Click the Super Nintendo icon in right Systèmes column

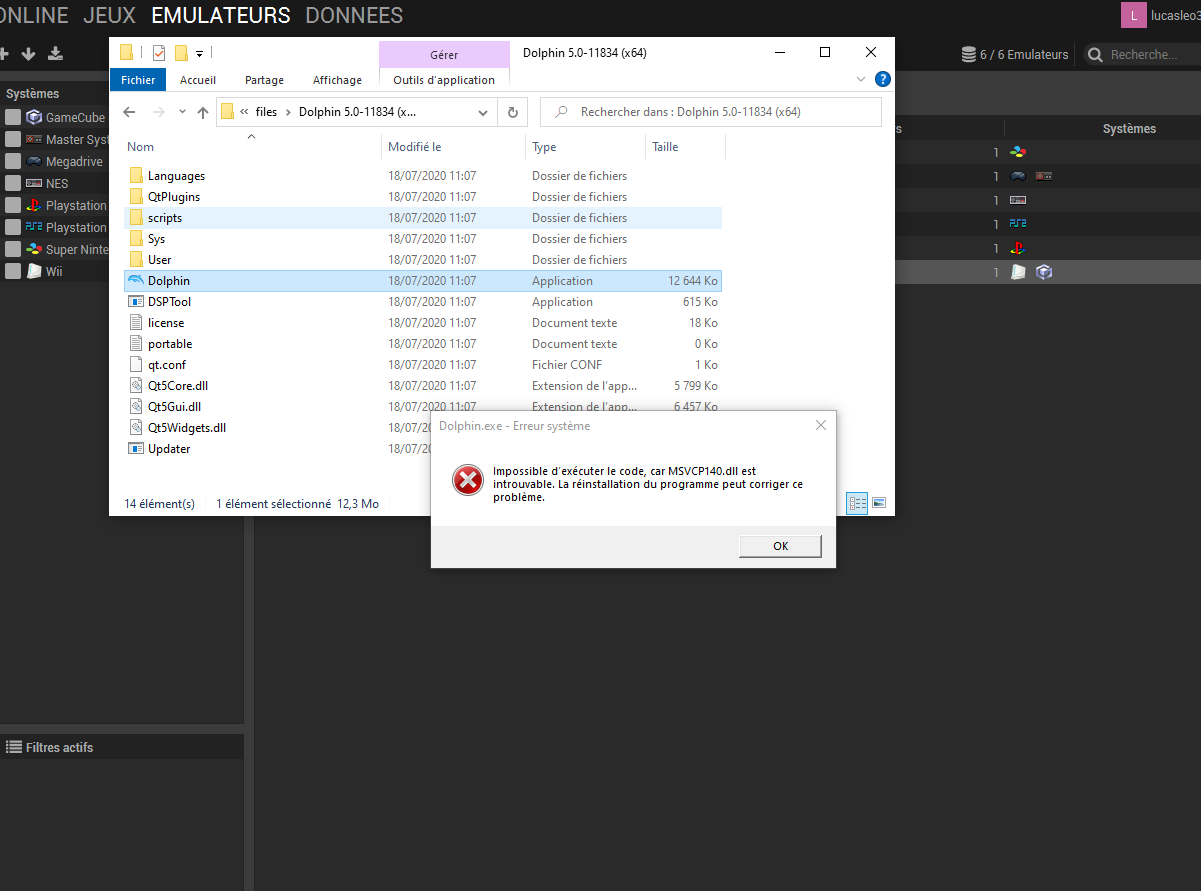tap(1018, 152)
